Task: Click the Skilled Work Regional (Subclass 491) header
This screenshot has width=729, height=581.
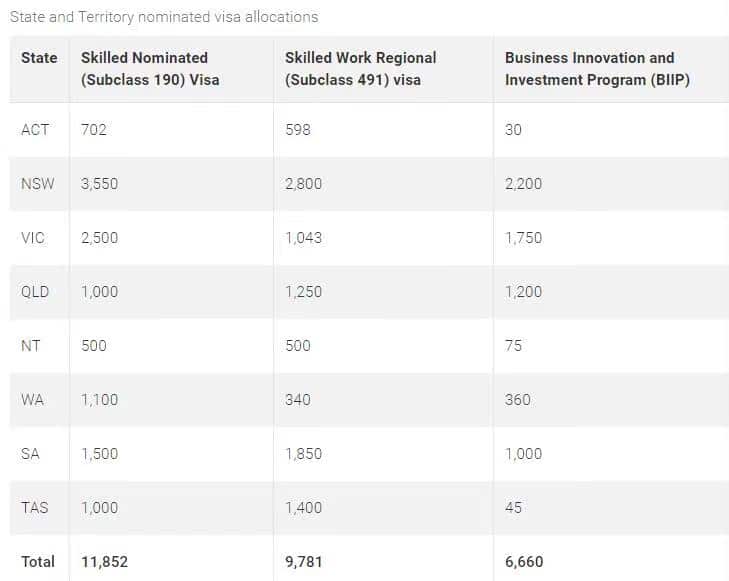Action: click(360, 69)
